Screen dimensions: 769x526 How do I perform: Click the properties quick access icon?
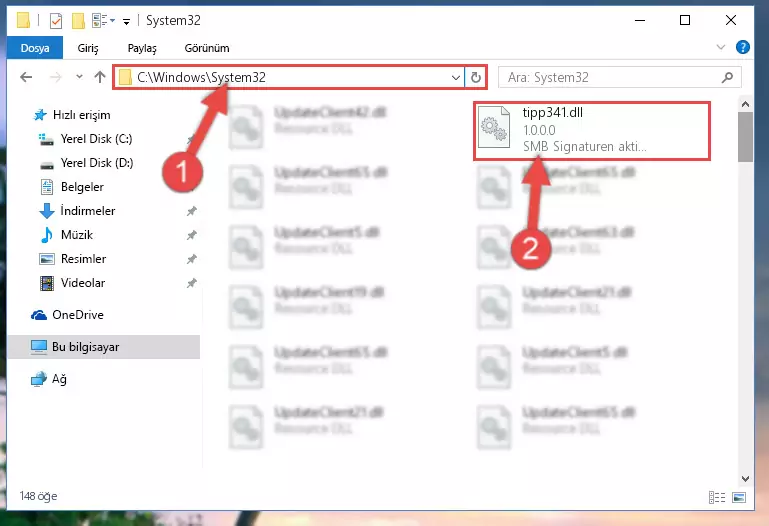coord(56,21)
